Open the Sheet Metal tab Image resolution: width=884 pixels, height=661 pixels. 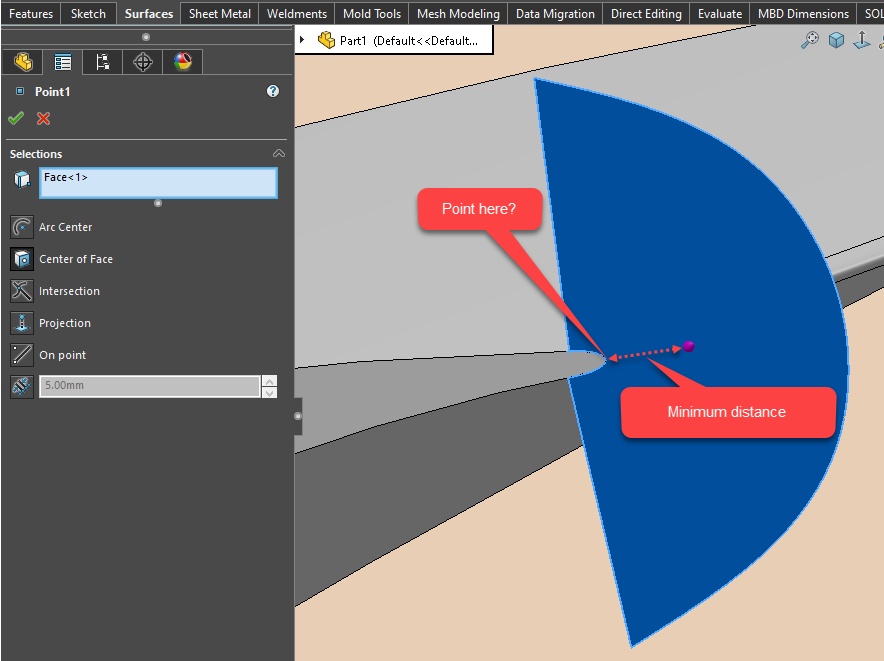pos(220,14)
